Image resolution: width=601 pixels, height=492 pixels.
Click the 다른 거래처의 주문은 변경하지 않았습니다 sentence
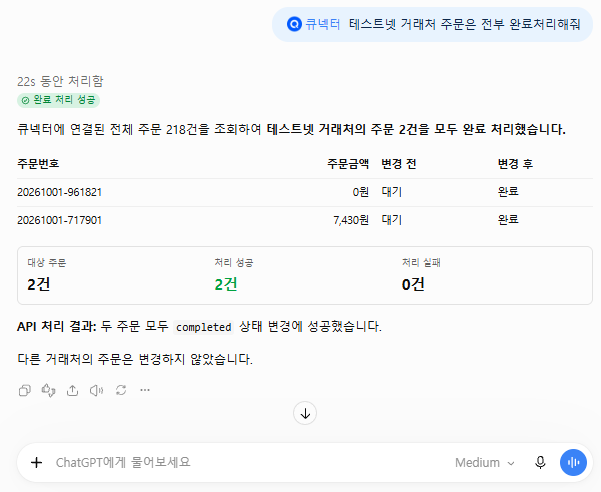point(135,359)
